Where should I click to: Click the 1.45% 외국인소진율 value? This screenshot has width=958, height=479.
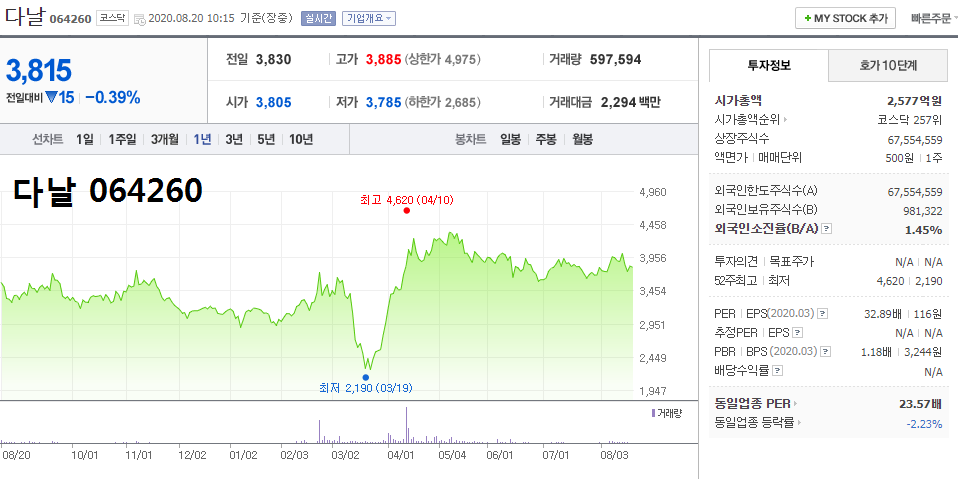[x=923, y=229]
